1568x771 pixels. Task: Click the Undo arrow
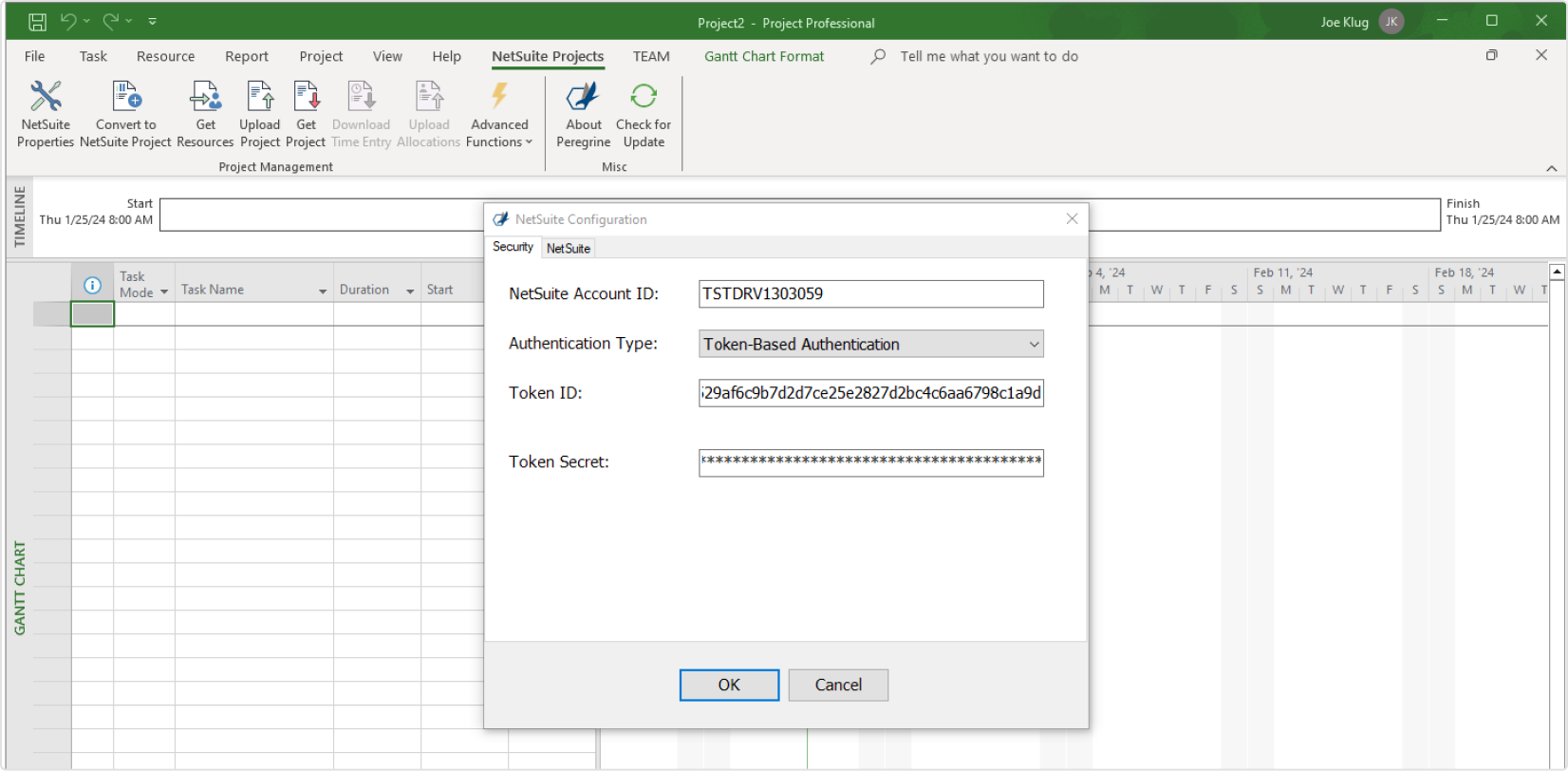pos(68,21)
